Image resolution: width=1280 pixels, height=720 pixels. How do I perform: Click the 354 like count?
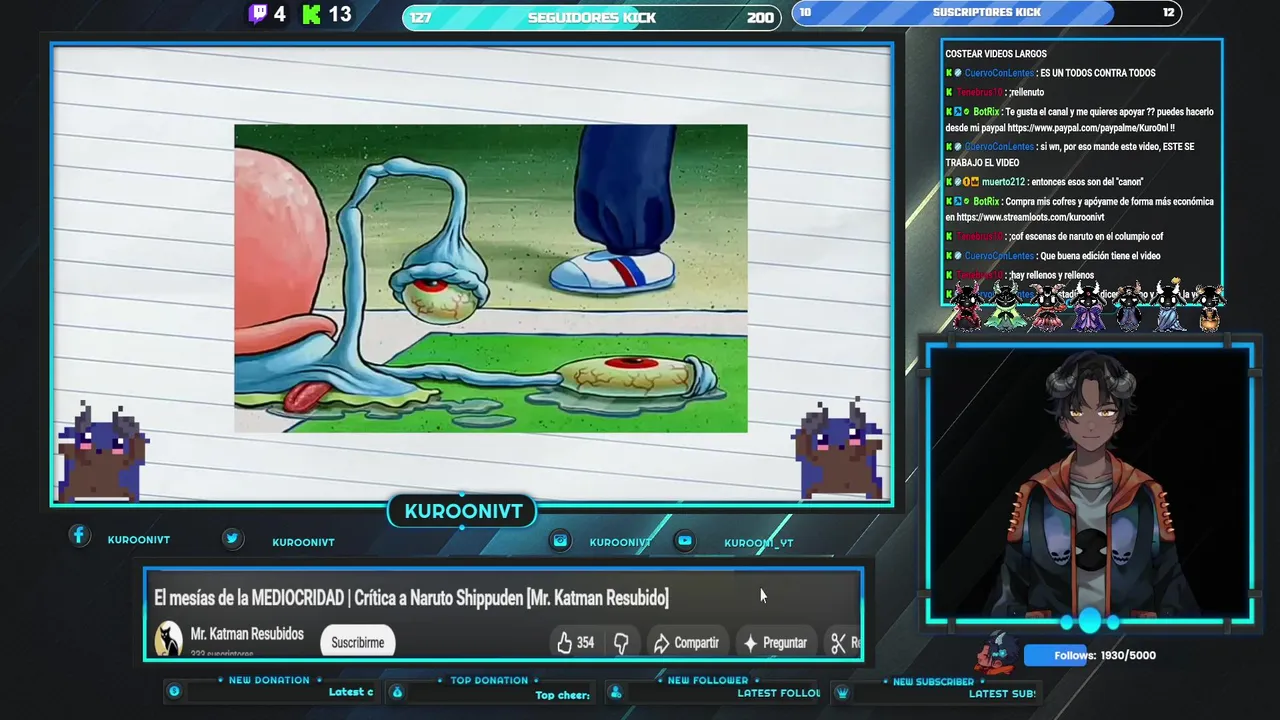click(585, 643)
